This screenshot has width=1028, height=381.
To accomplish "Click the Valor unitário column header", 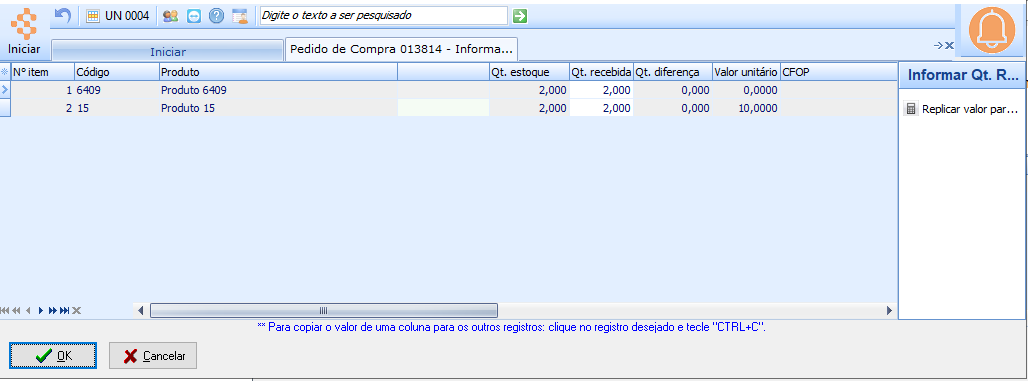I will pyautogui.click(x=746, y=72).
